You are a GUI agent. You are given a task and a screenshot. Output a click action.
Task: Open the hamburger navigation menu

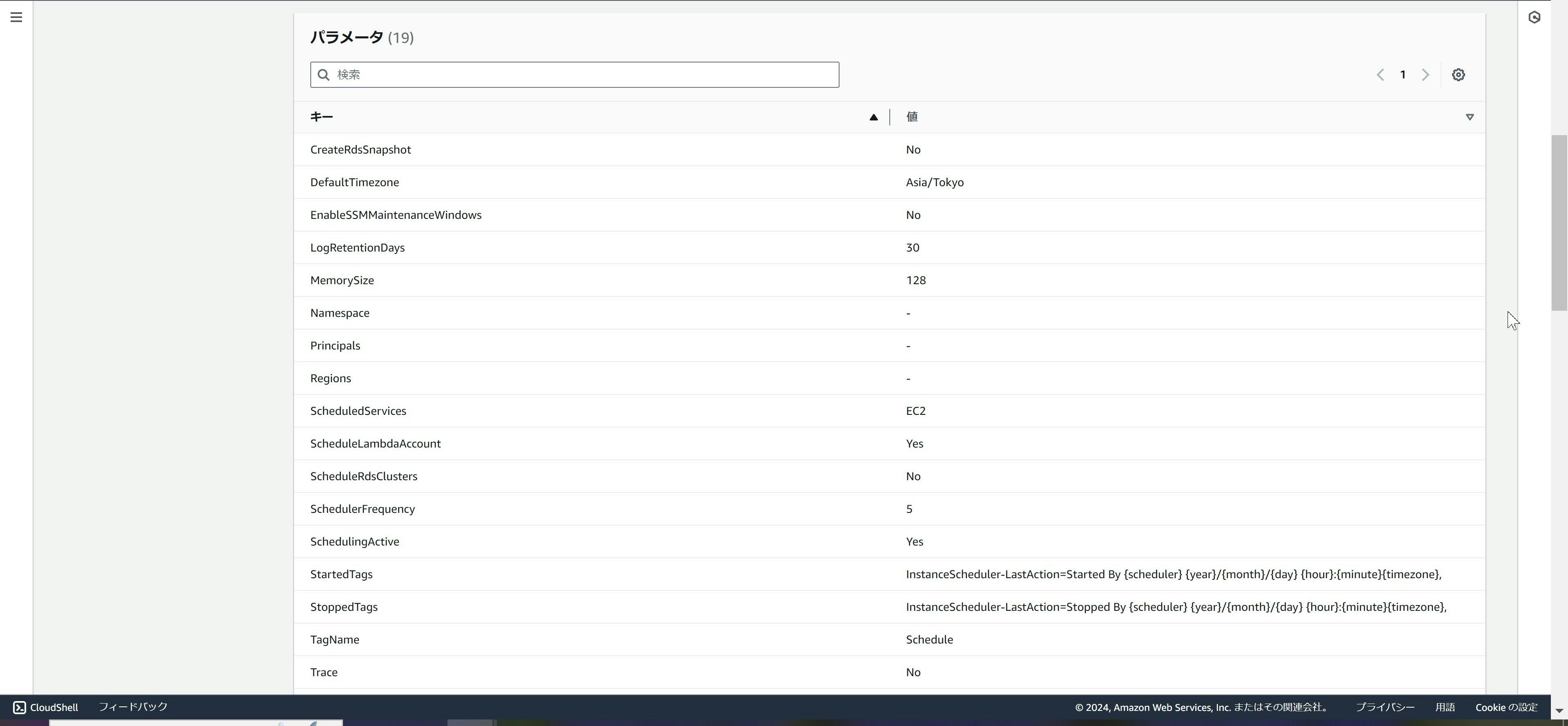(16, 17)
